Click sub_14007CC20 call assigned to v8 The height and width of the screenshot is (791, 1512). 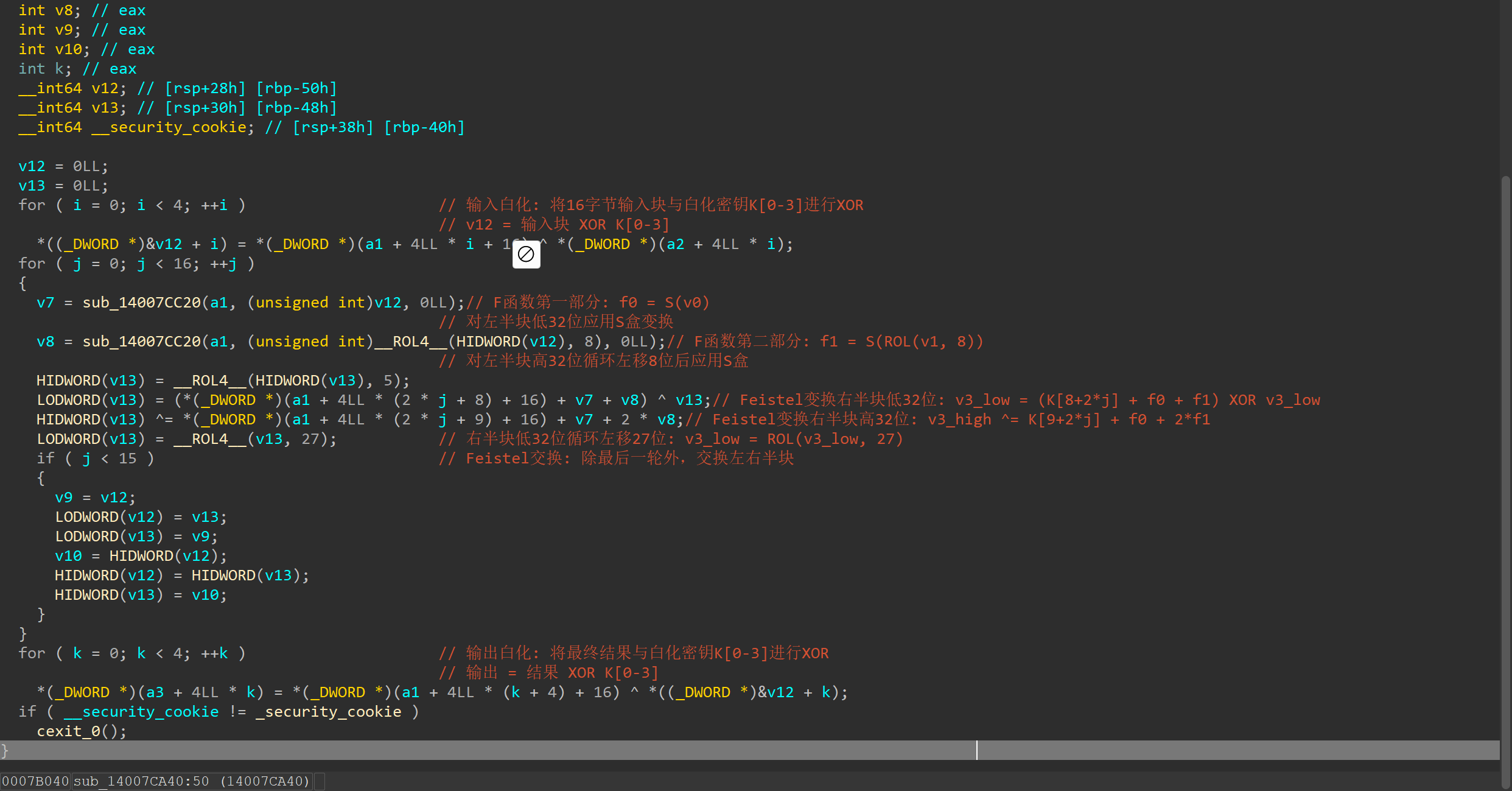tap(141, 342)
